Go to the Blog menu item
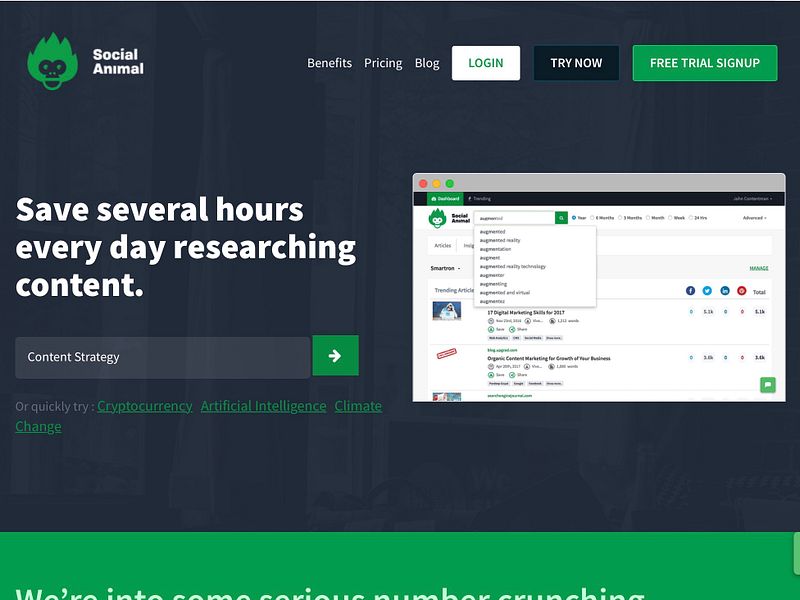Image resolution: width=800 pixels, height=600 pixels. point(427,63)
